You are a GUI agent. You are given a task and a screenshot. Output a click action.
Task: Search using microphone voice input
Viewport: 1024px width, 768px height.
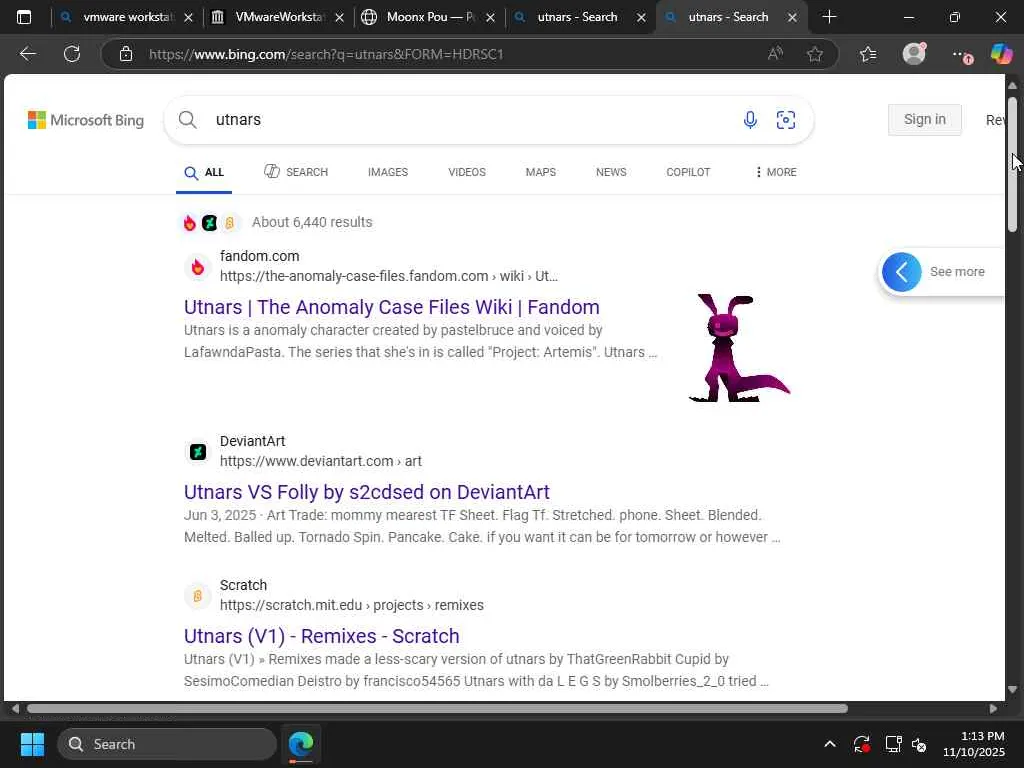pos(750,120)
